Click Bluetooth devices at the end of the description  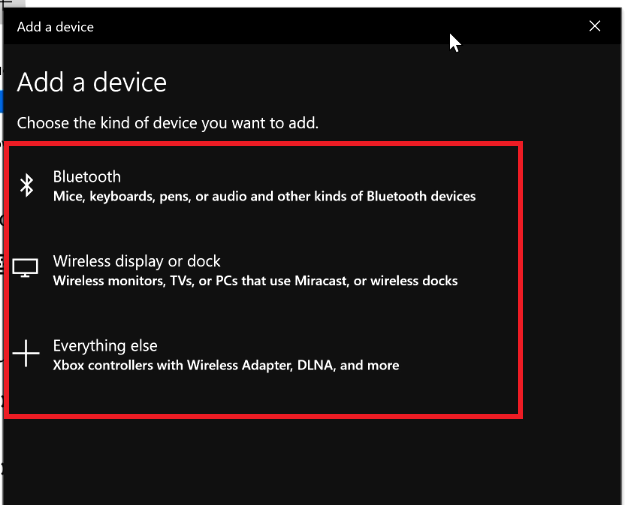(x=421, y=197)
